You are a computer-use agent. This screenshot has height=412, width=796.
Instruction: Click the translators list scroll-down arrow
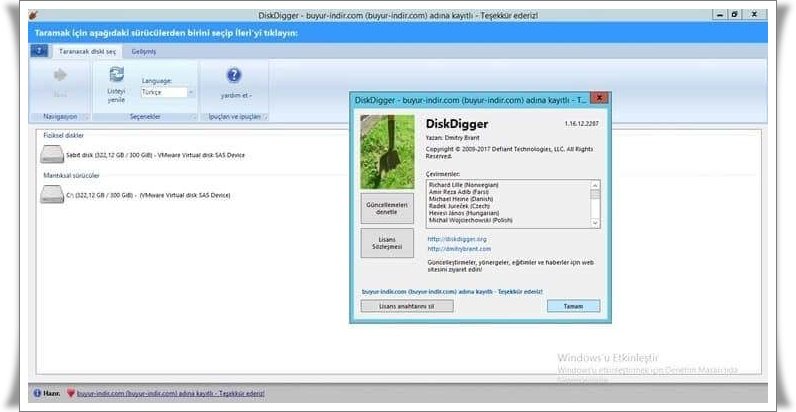595,223
